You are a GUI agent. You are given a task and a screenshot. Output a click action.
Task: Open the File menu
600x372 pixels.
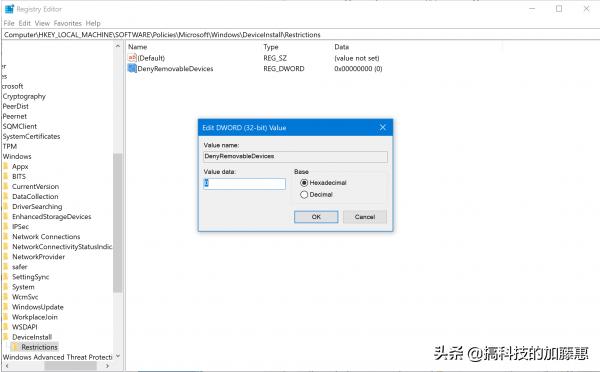pos(9,23)
